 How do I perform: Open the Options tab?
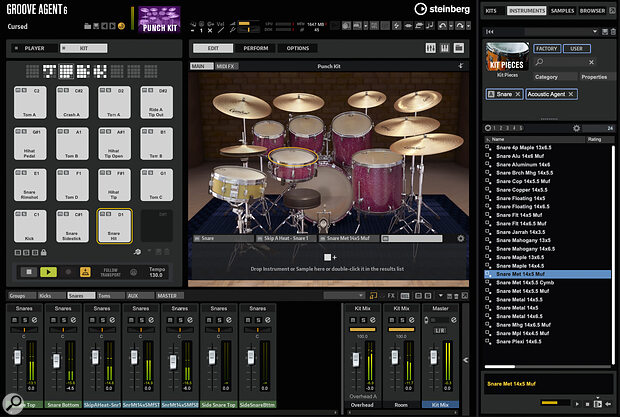pyautogui.click(x=298, y=48)
